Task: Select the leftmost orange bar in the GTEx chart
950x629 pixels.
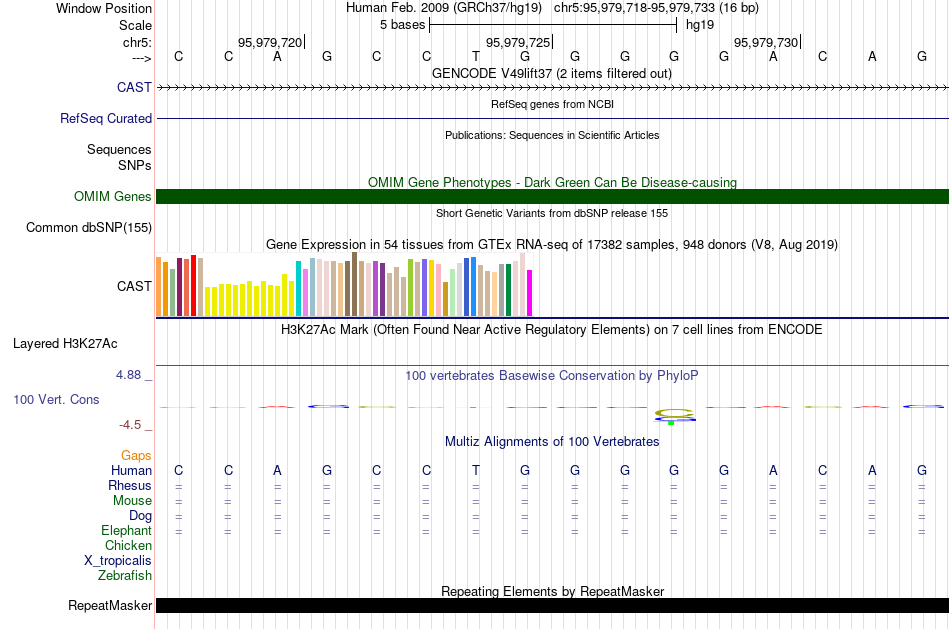Action: pyautogui.click(x=159, y=286)
